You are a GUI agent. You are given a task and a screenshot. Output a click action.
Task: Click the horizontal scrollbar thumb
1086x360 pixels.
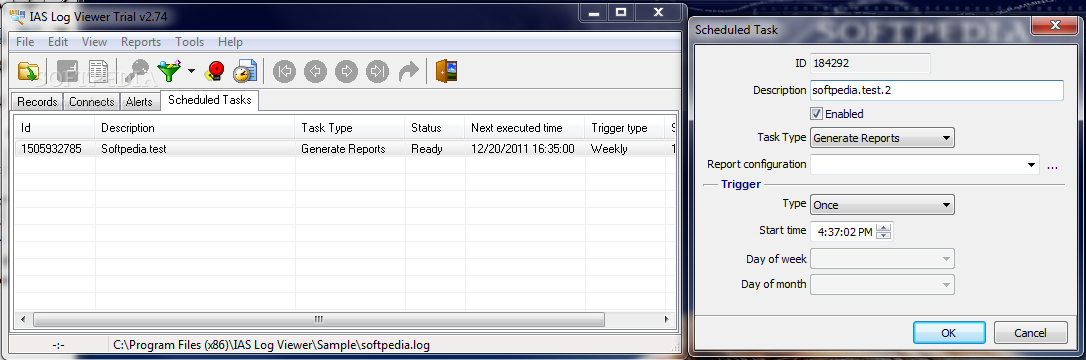click(x=319, y=319)
